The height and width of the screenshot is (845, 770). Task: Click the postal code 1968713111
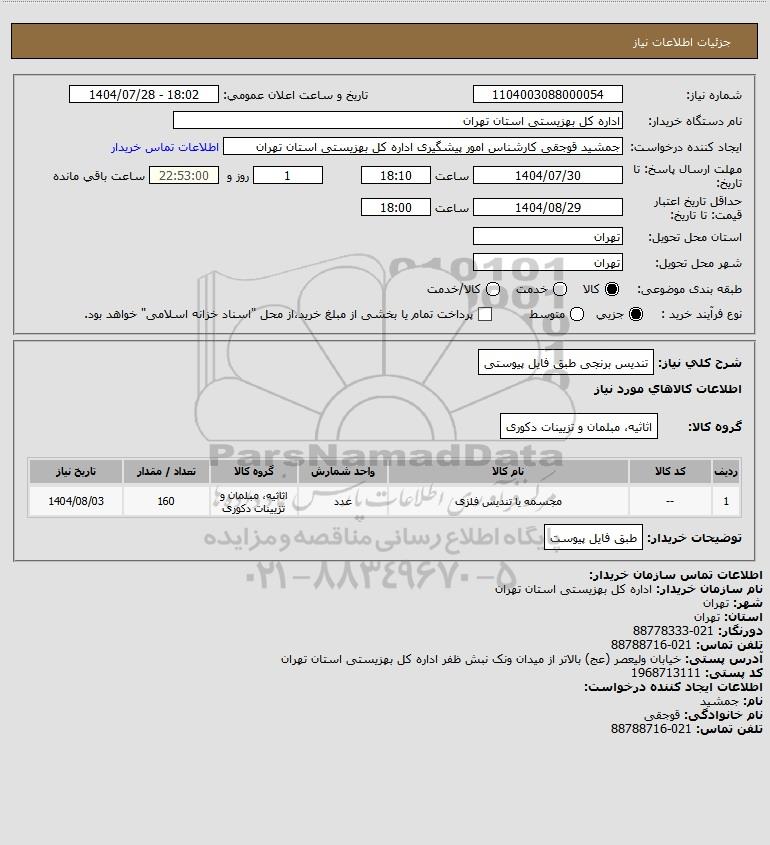(665, 673)
